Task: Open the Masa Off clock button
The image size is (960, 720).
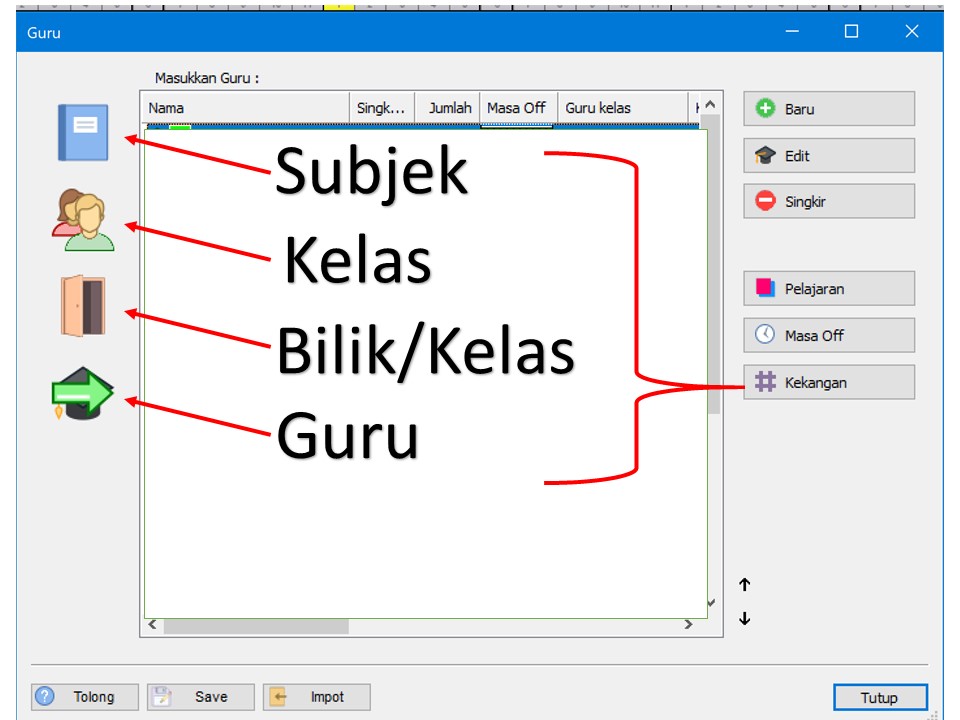Action: 828,335
